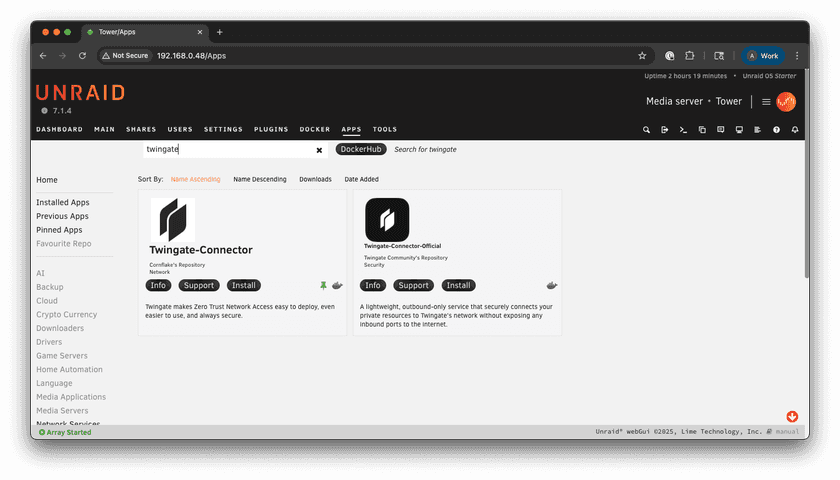Screen dimensions: 840x480
Task: Click Docker whale icon on Twingate-Connector-Official card
Action: pos(551,286)
